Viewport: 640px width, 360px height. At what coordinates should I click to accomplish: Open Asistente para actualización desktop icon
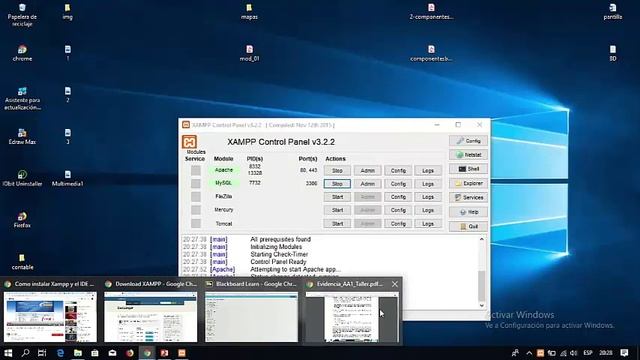pos(22,98)
